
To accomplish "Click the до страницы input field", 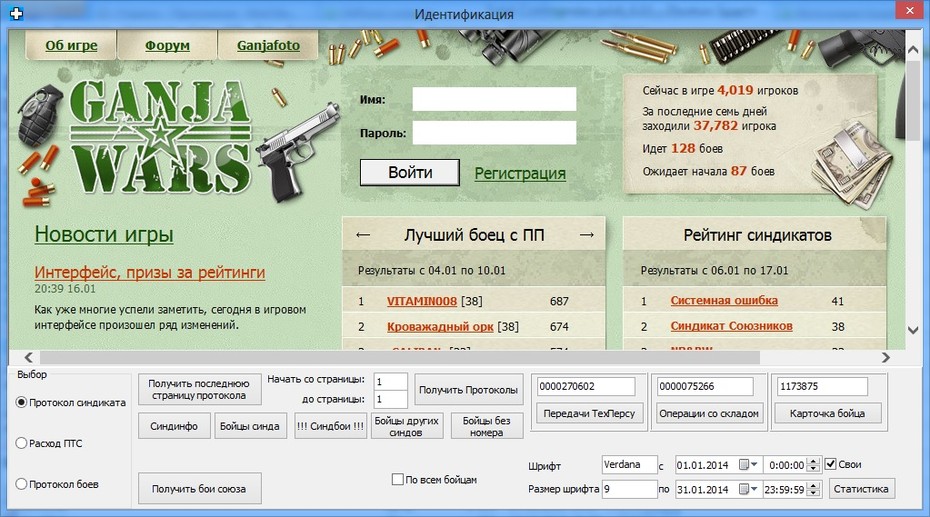I will (390, 399).
